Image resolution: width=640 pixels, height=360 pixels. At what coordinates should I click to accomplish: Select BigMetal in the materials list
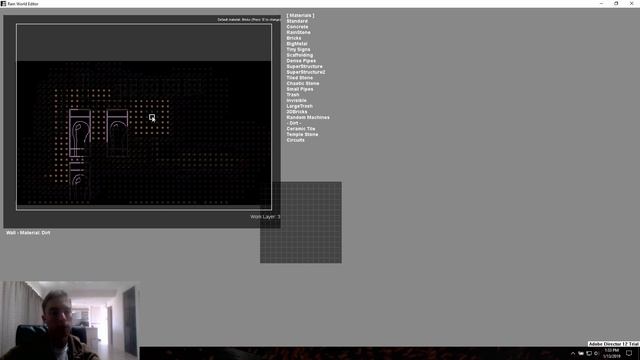(297, 44)
